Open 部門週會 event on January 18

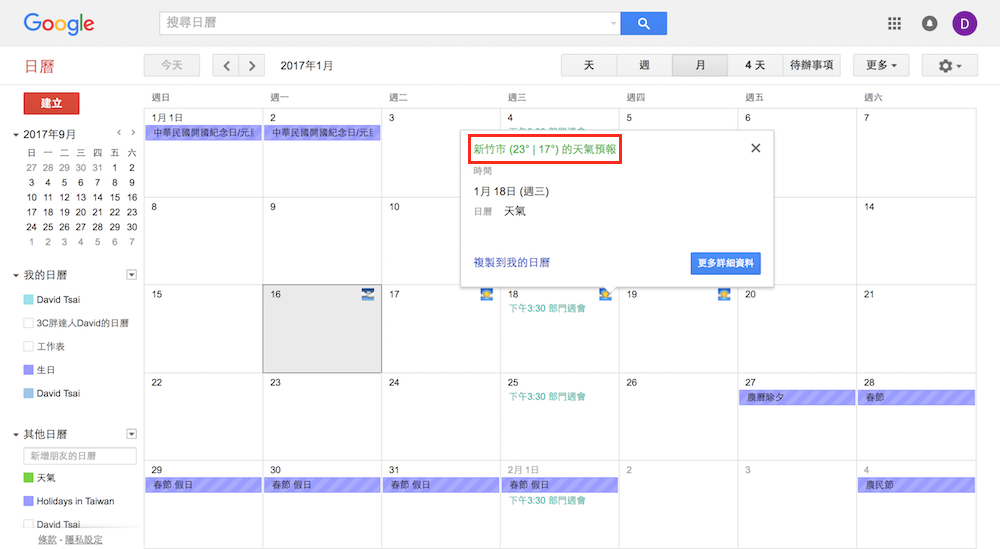pyautogui.click(x=547, y=309)
